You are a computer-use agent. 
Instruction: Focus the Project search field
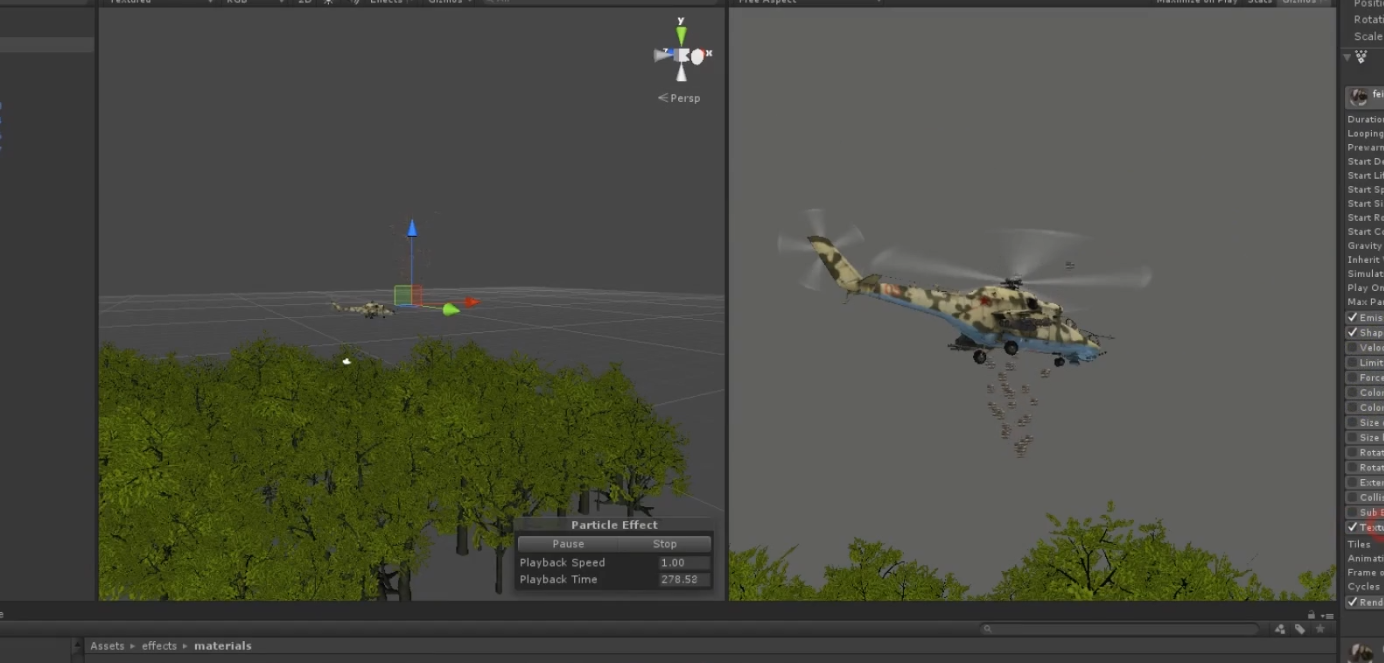click(1119, 629)
